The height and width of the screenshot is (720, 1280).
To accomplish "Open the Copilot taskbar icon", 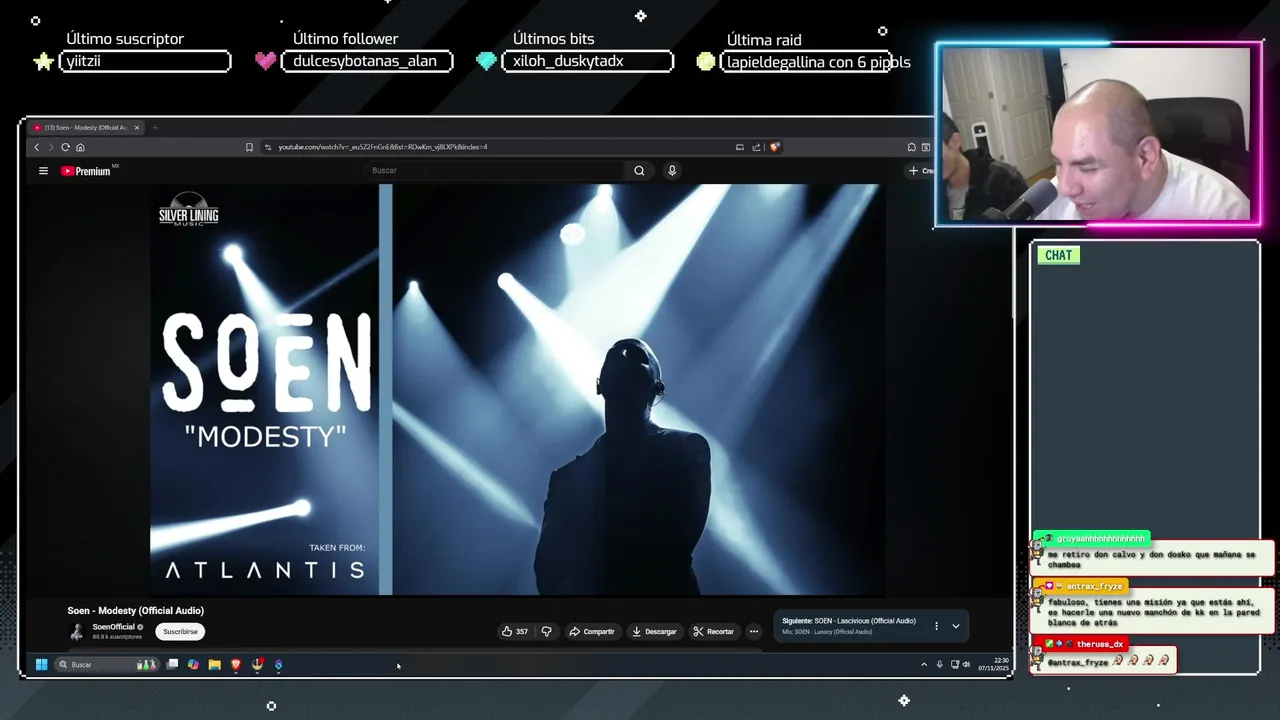I will click(193, 664).
